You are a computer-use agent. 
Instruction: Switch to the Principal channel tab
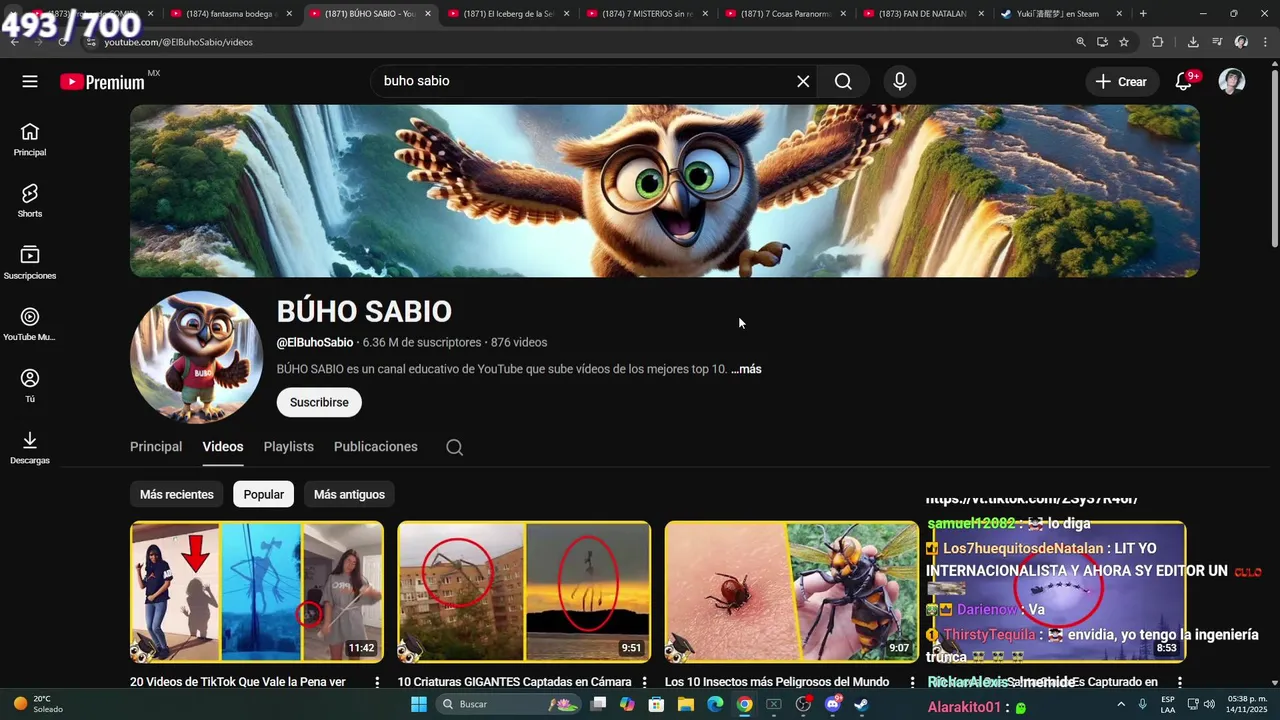[x=156, y=447]
